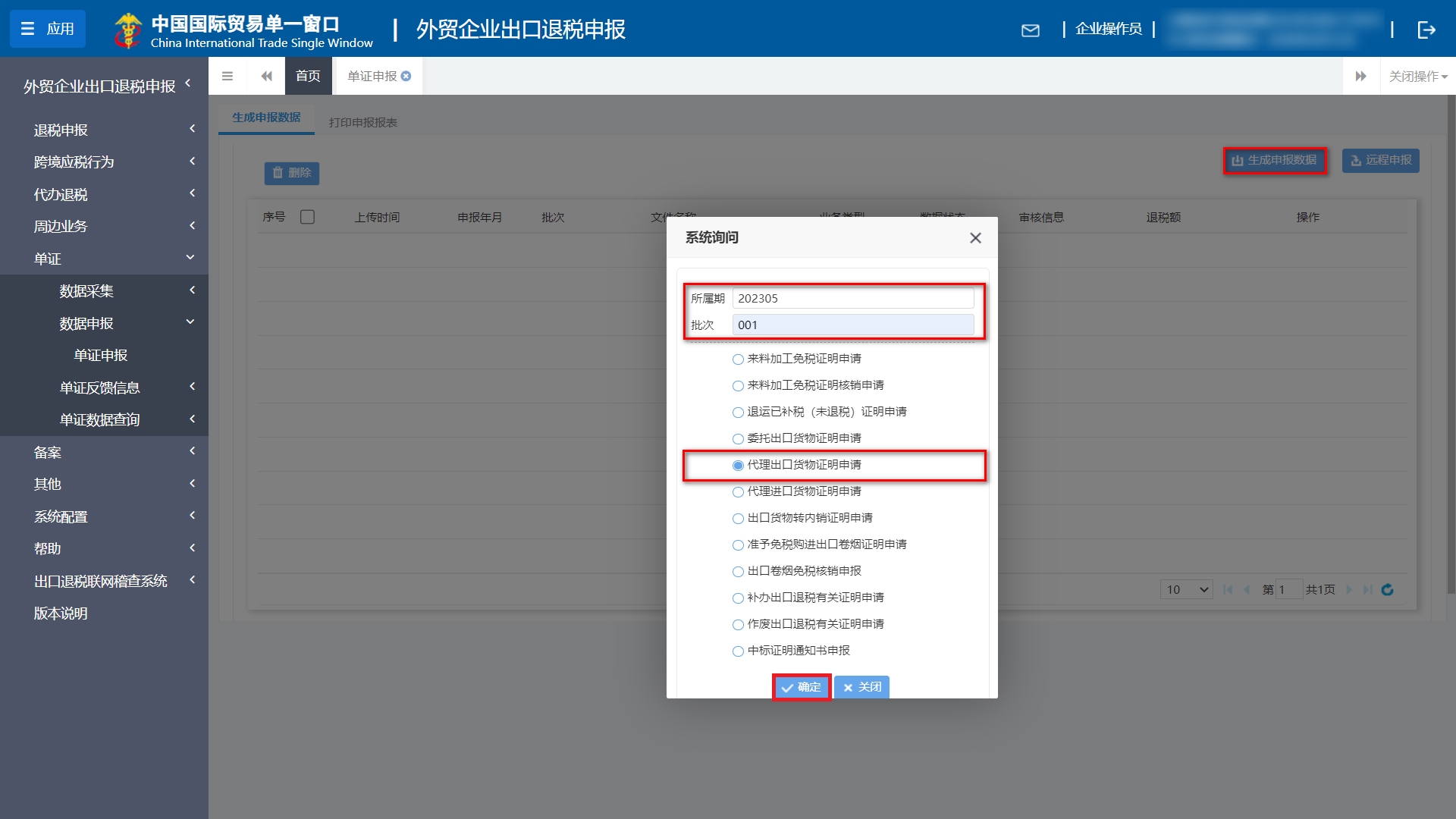Open the 应用 hamburger menu

pos(47,29)
